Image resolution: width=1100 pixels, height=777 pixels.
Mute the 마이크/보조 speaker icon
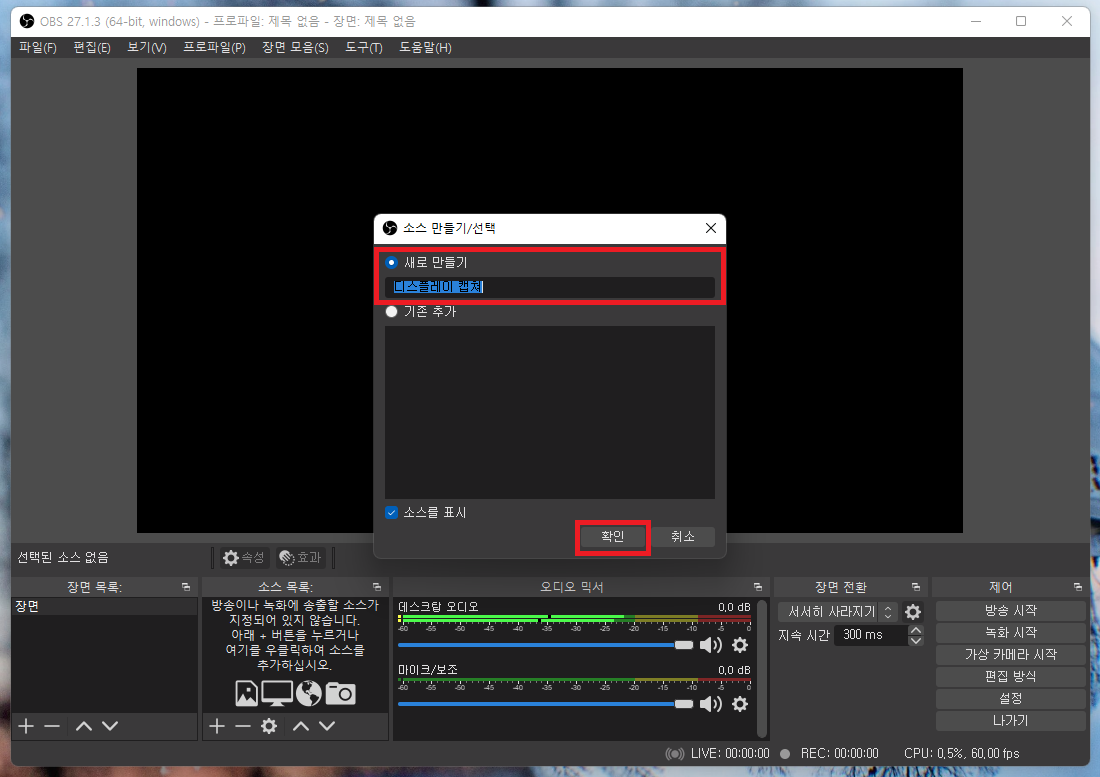pyautogui.click(x=711, y=704)
